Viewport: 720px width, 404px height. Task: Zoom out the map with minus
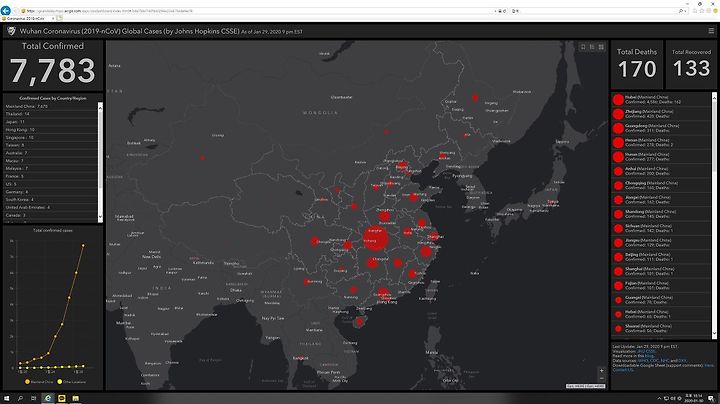(x=602, y=378)
